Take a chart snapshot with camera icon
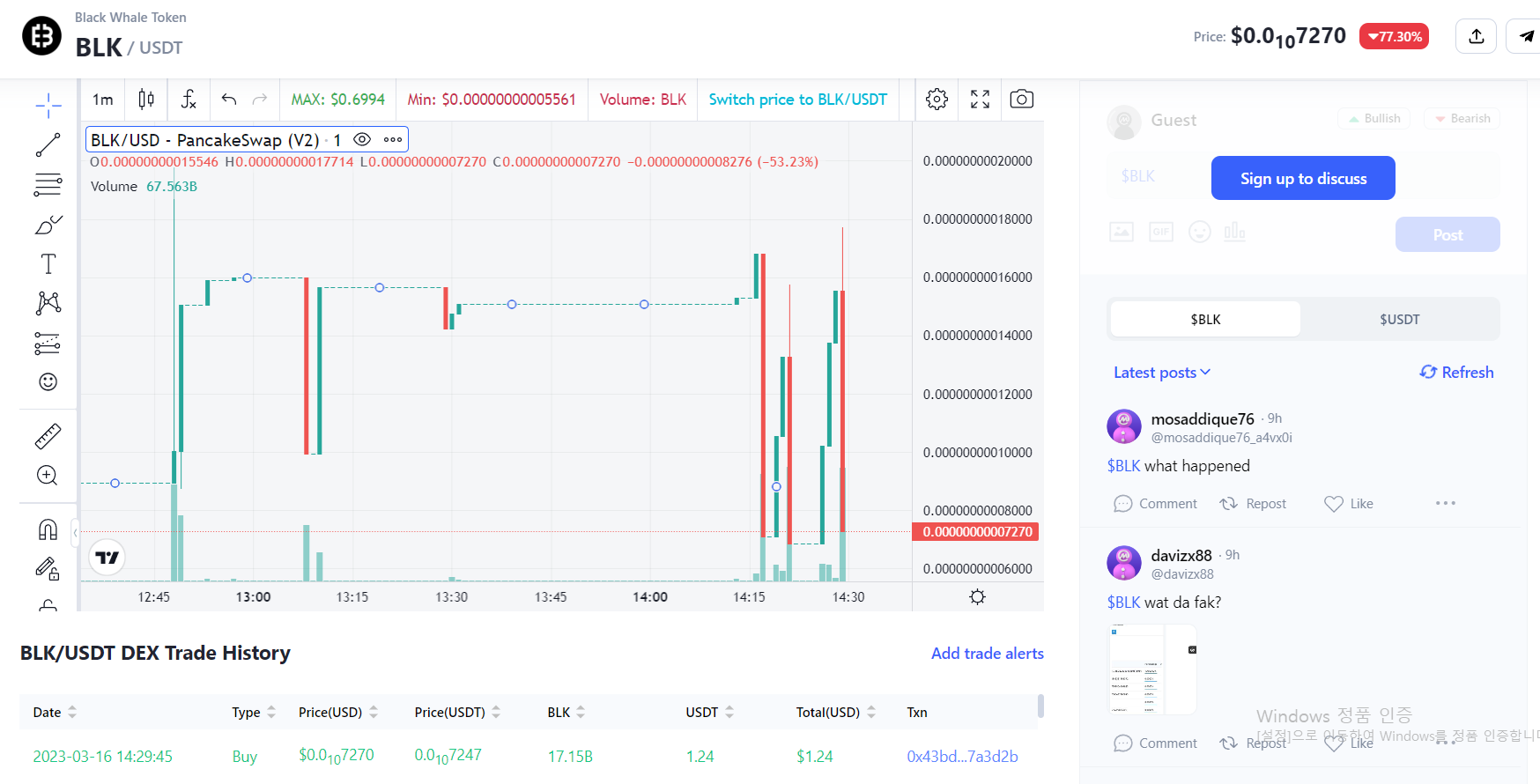This screenshot has width=1540, height=784. (1021, 100)
